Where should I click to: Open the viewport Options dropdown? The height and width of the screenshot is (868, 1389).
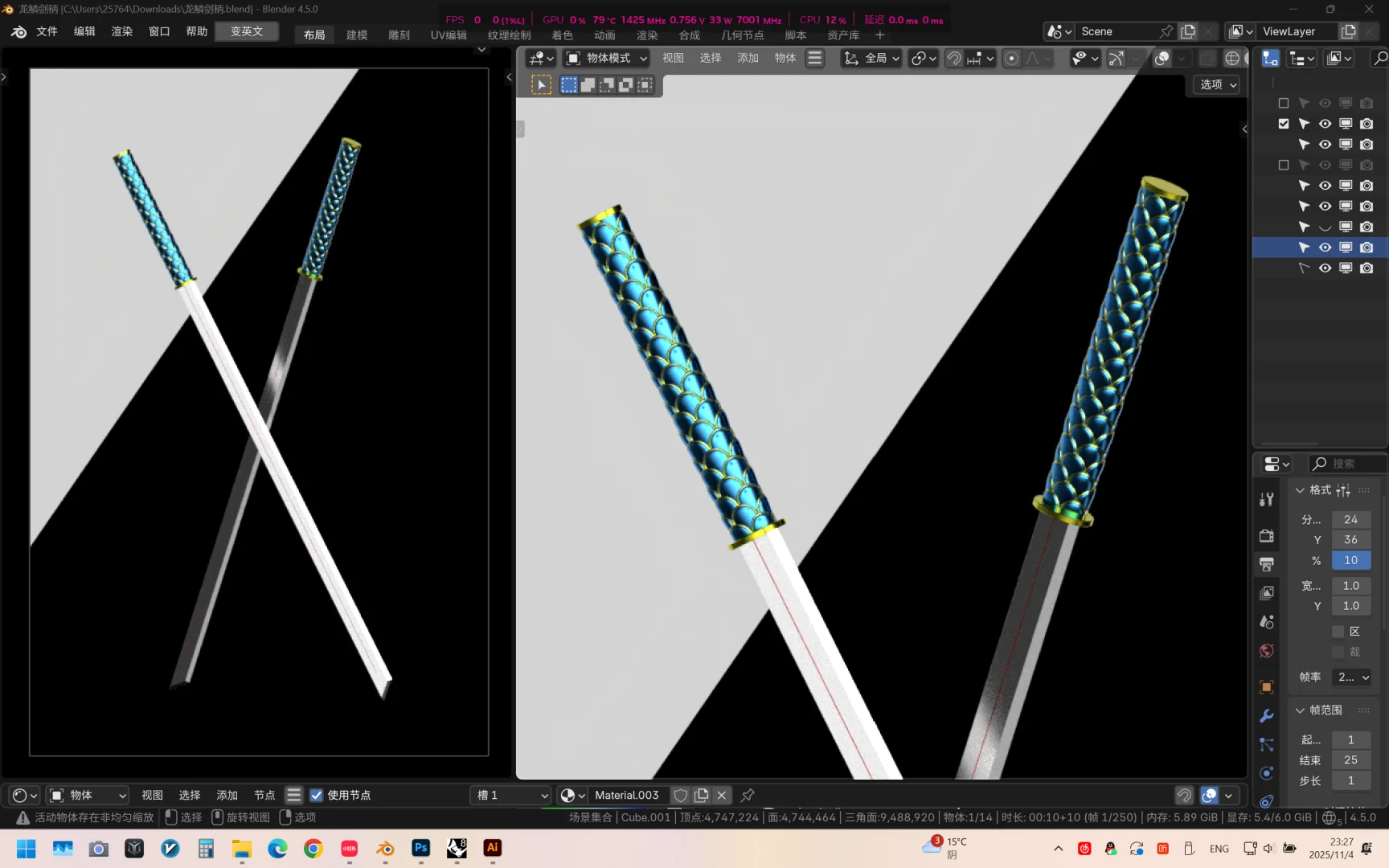tap(1219, 84)
